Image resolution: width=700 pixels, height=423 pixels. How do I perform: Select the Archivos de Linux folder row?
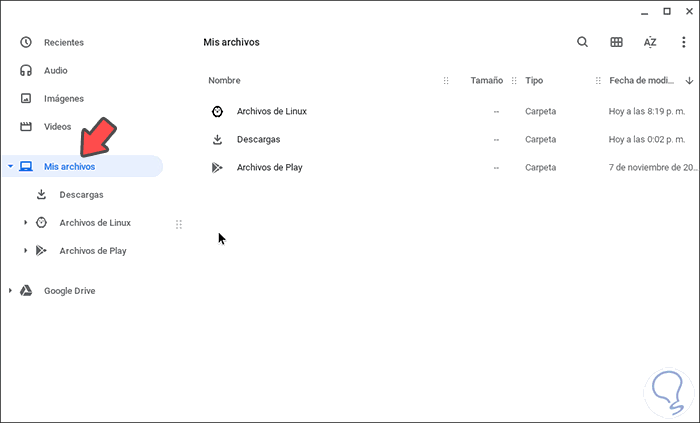272,111
